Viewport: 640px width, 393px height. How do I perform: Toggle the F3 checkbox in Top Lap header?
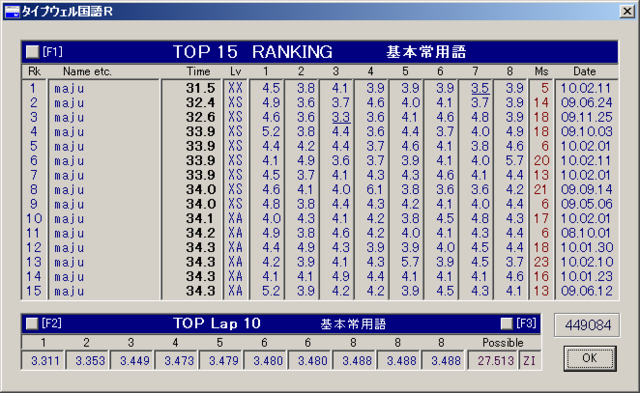(507, 324)
